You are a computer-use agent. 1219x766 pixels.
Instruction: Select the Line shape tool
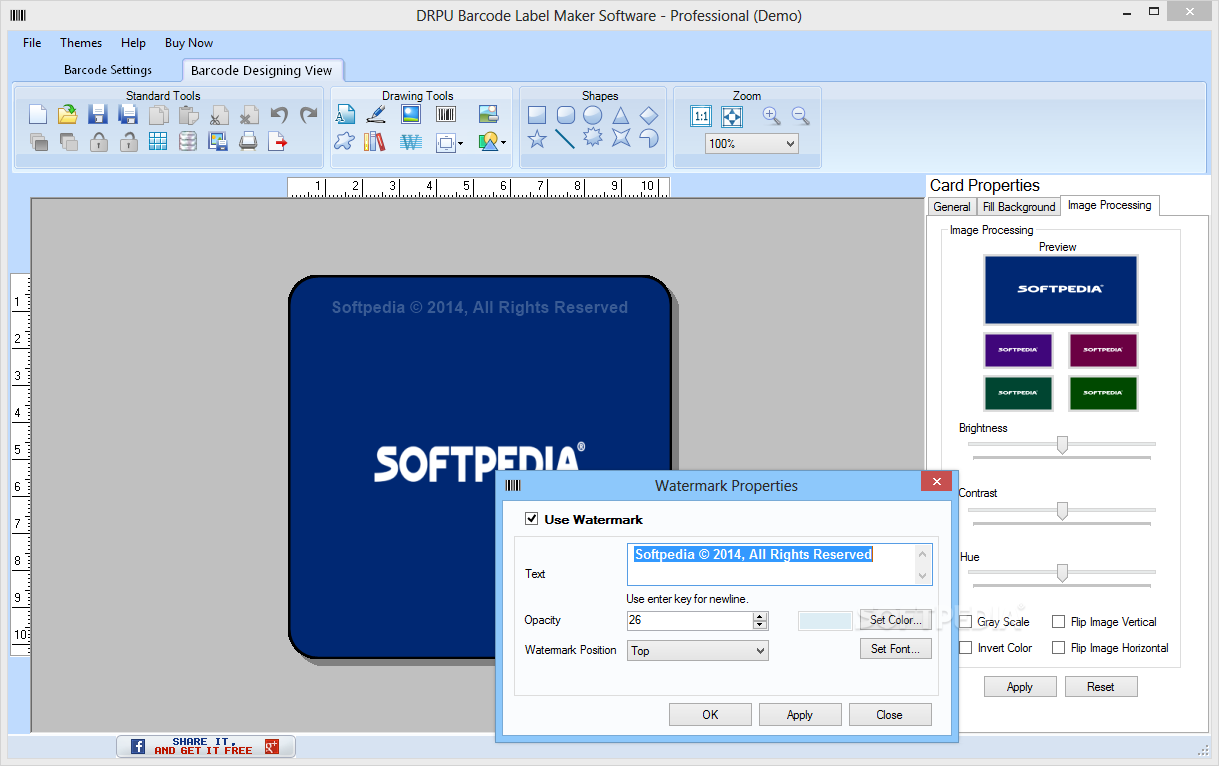tap(565, 139)
